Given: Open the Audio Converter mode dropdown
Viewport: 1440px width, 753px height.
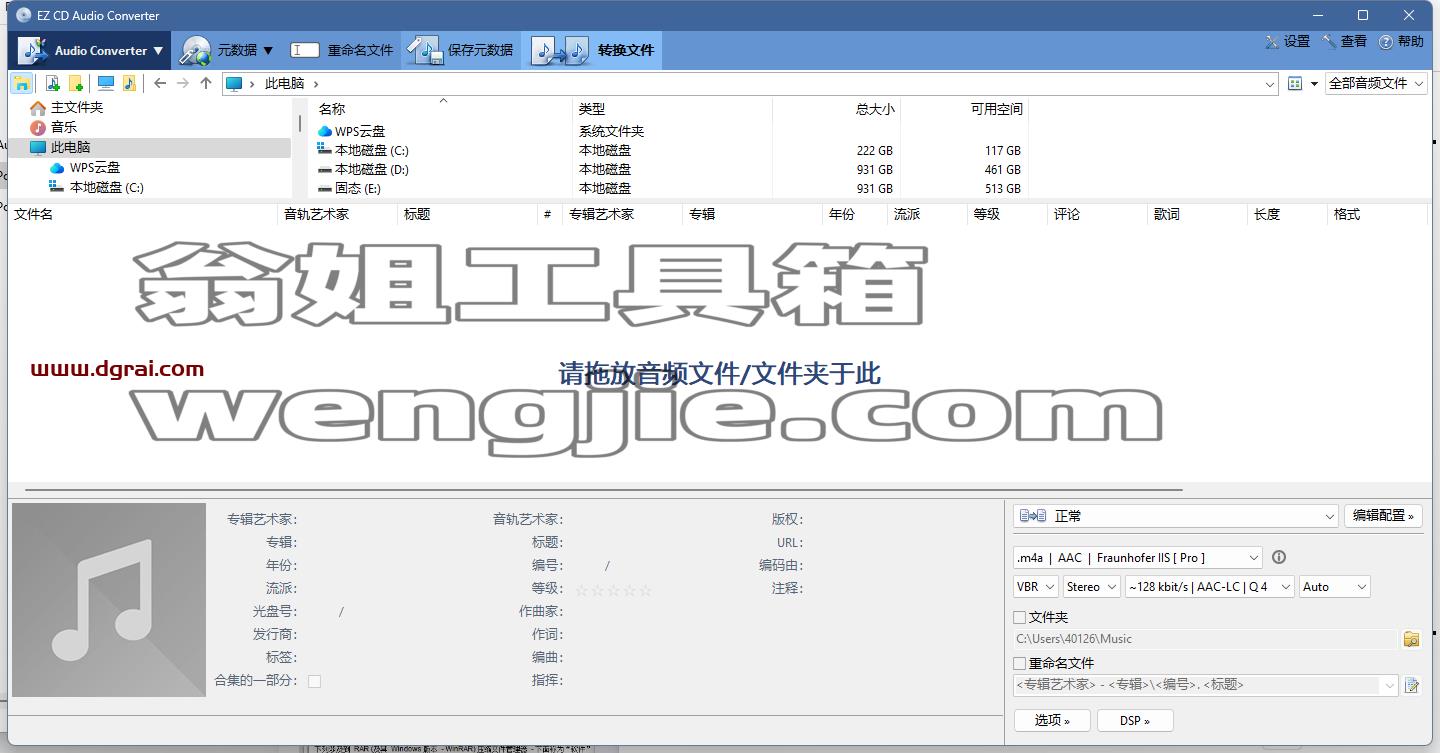Looking at the screenshot, I should (x=90, y=50).
